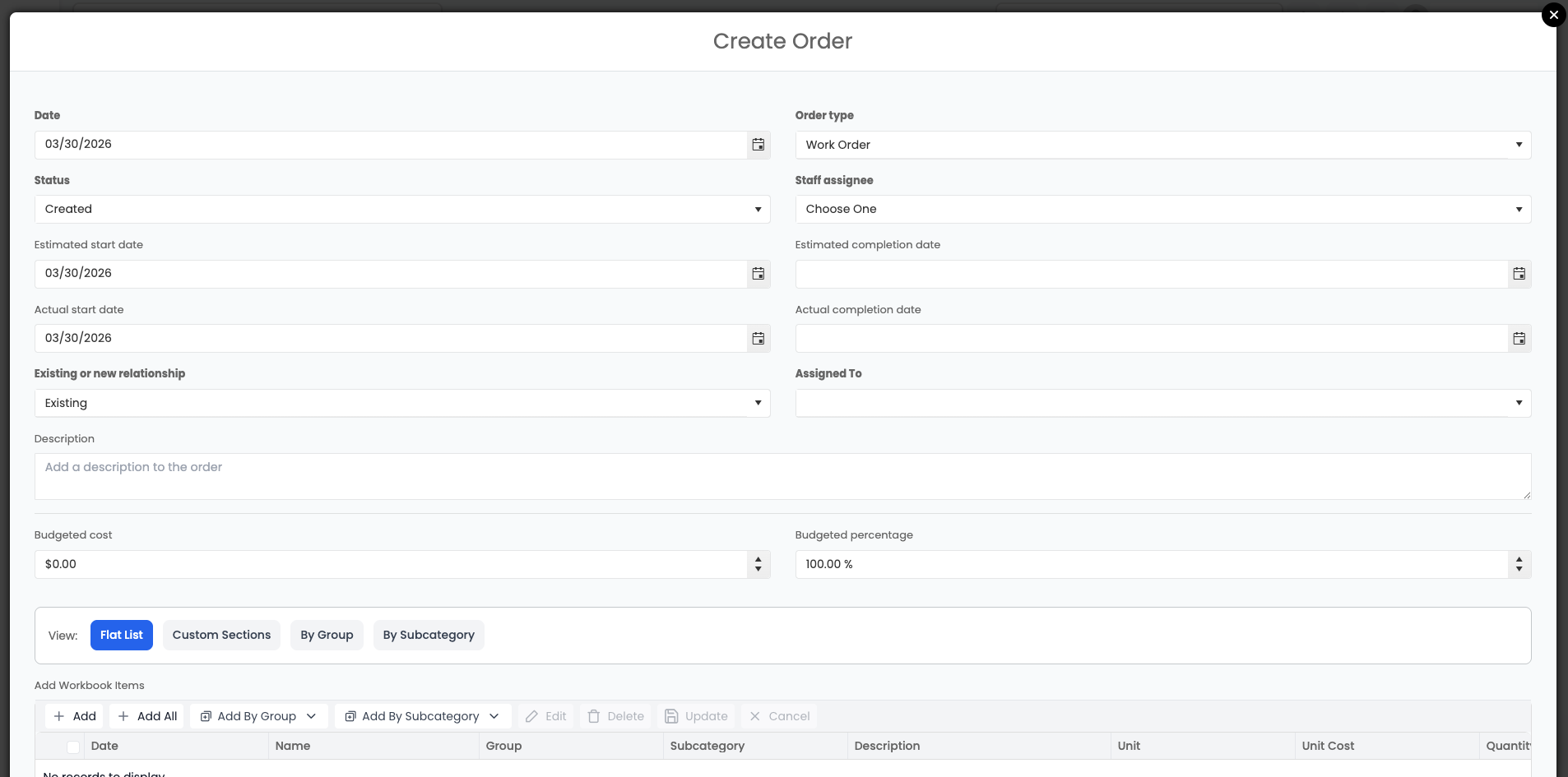Open the Add By Subcategory menu
This screenshot has height=777, width=1568.
pos(422,716)
